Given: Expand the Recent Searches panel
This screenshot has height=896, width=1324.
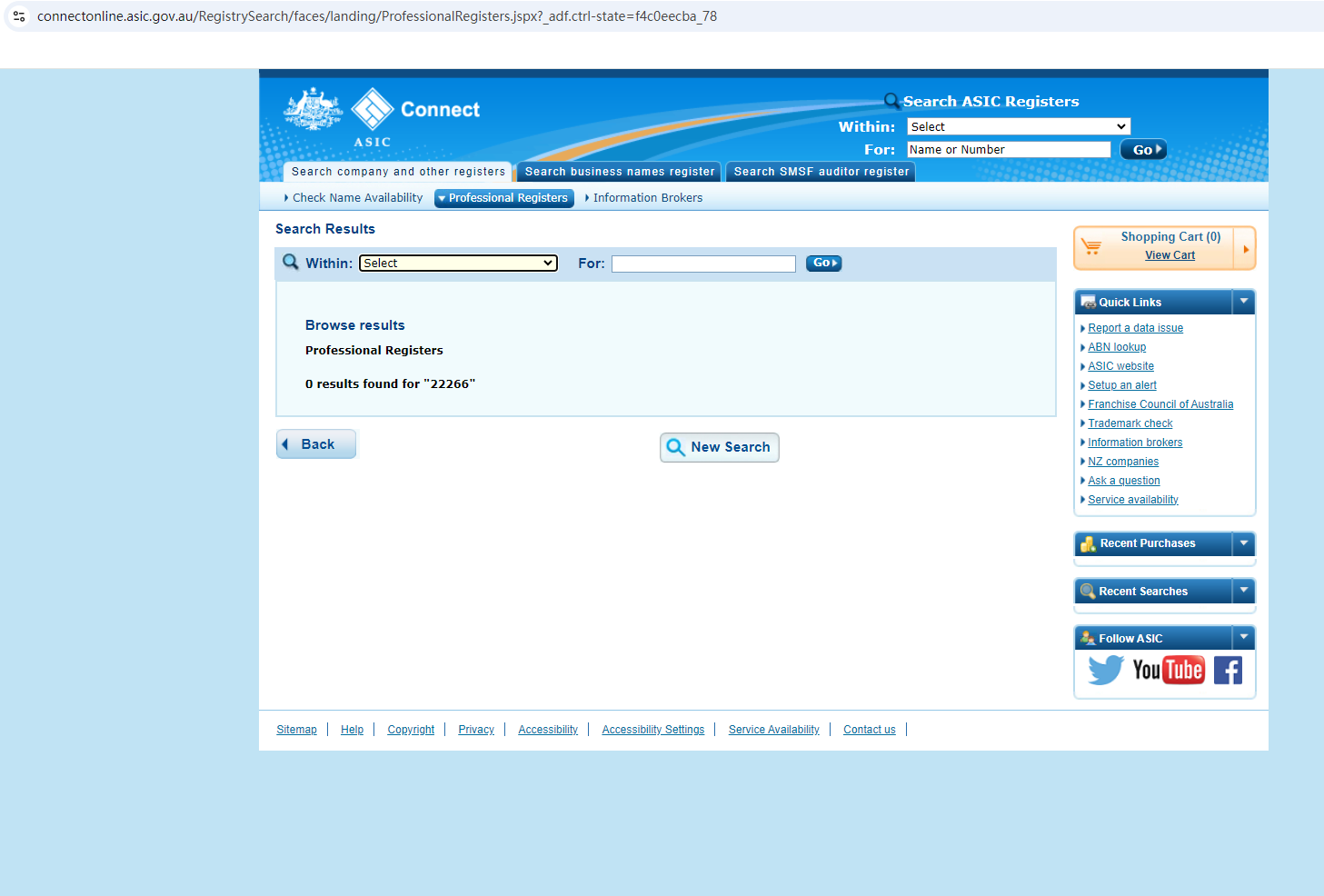Looking at the screenshot, I should pos(1244,591).
